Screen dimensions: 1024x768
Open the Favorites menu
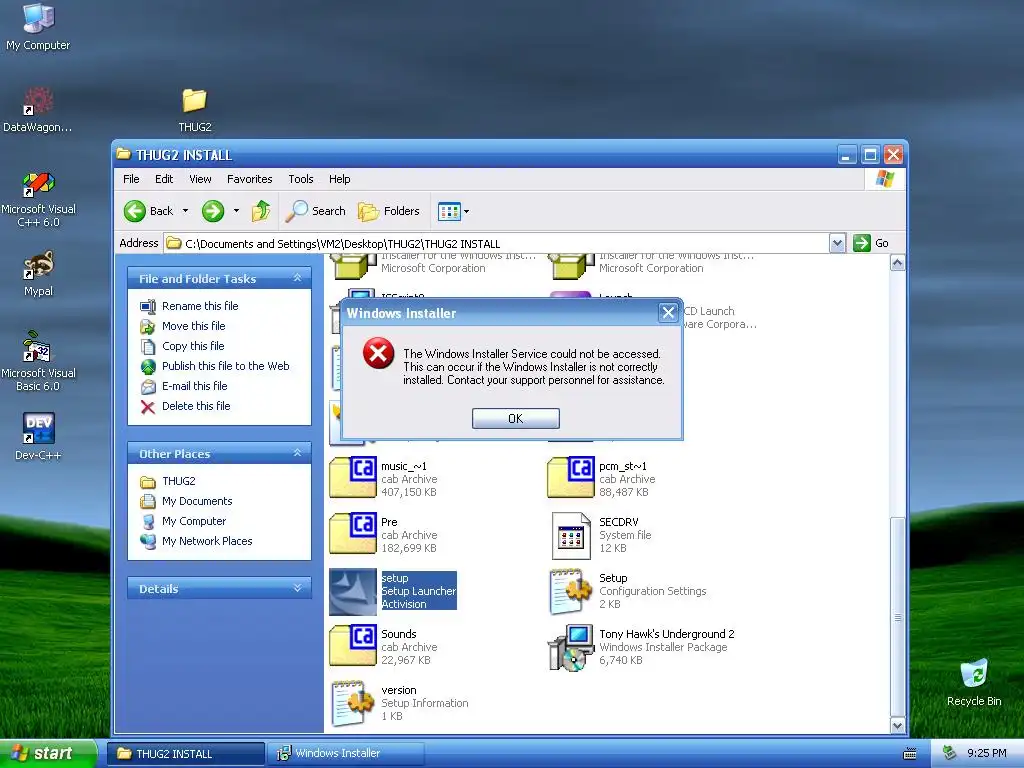click(249, 179)
